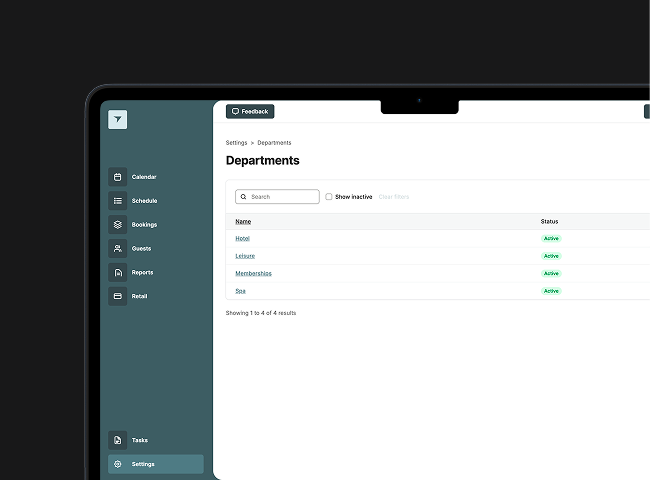The image size is (650, 480).
Task: Select Departments in the breadcrumb
Action: click(274, 143)
